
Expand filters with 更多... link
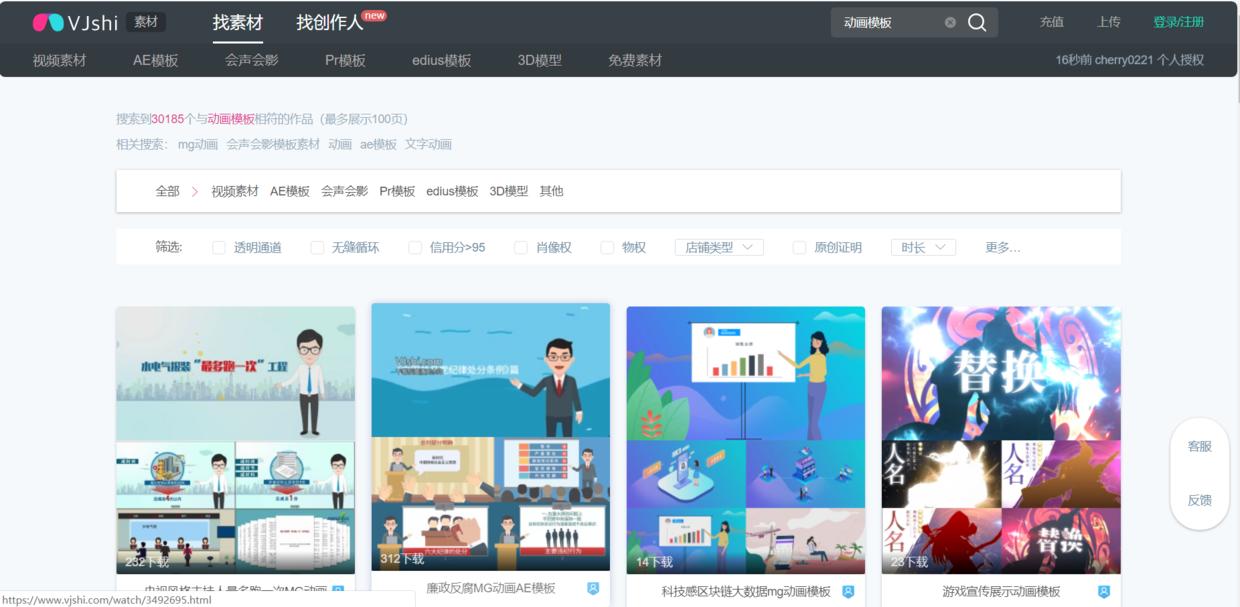tap(1002, 246)
